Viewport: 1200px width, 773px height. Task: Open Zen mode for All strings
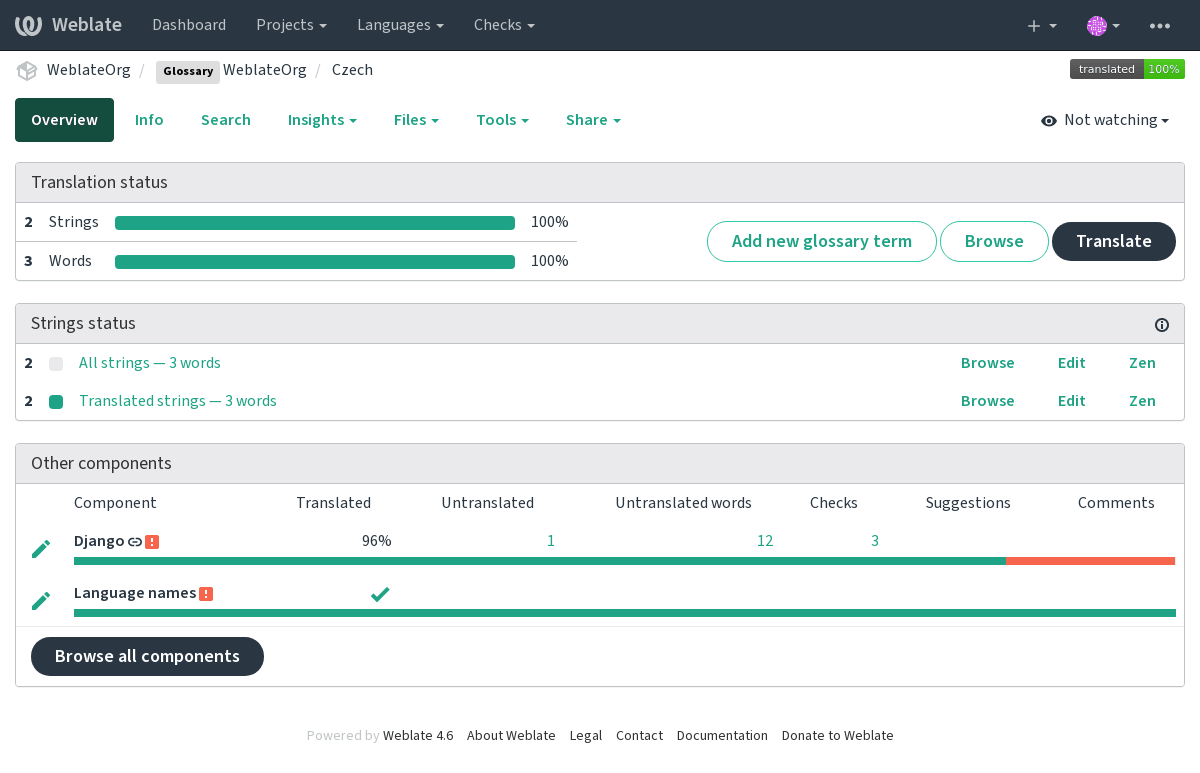1142,363
